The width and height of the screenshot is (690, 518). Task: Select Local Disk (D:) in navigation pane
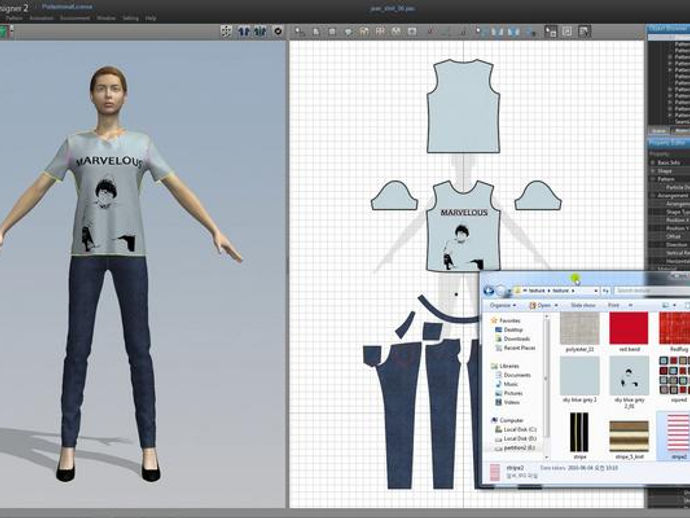(516, 438)
